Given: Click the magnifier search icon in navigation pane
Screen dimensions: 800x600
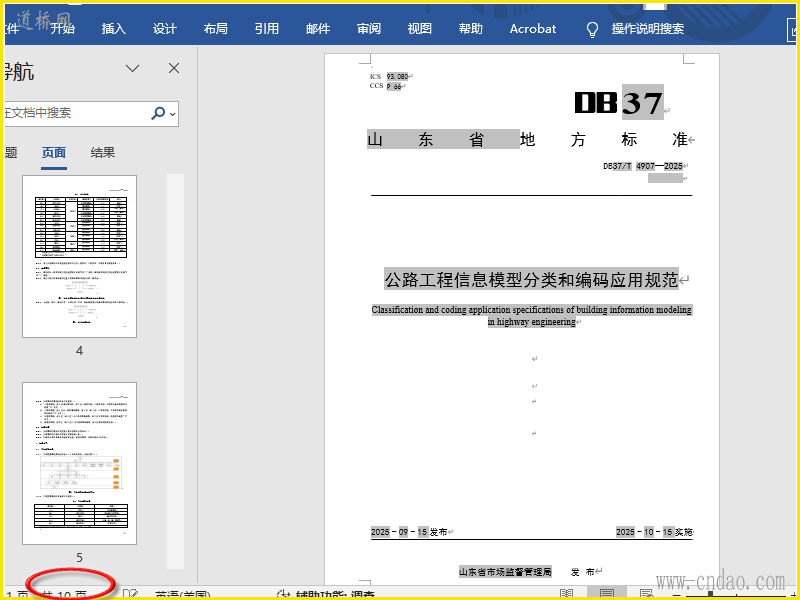Looking at the screenshot, I should [158, 113].
